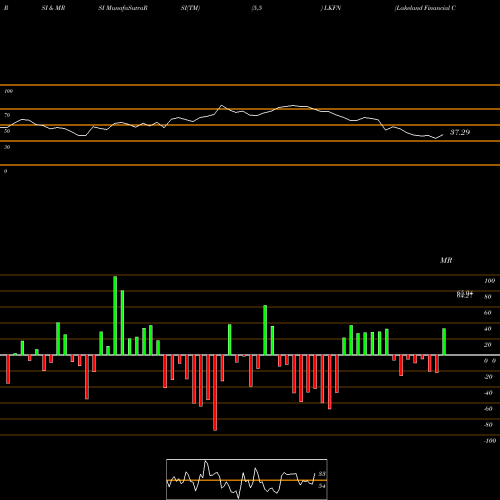500x500 pixels.
Task: Click the current RSI value 37.29
Action: tap(460, 132)
